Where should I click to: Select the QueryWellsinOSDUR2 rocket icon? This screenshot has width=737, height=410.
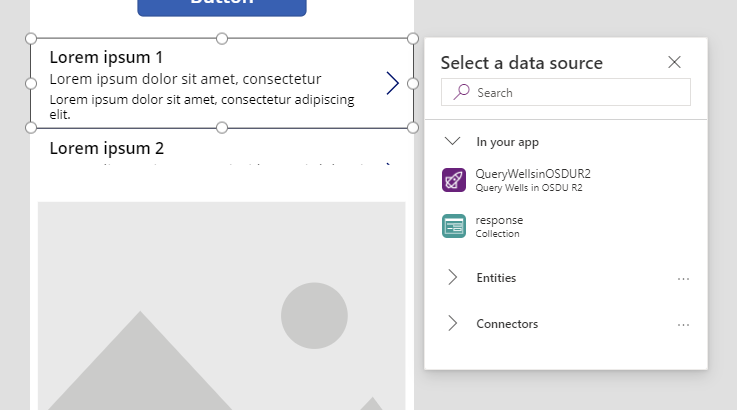(x=454, y=180)
